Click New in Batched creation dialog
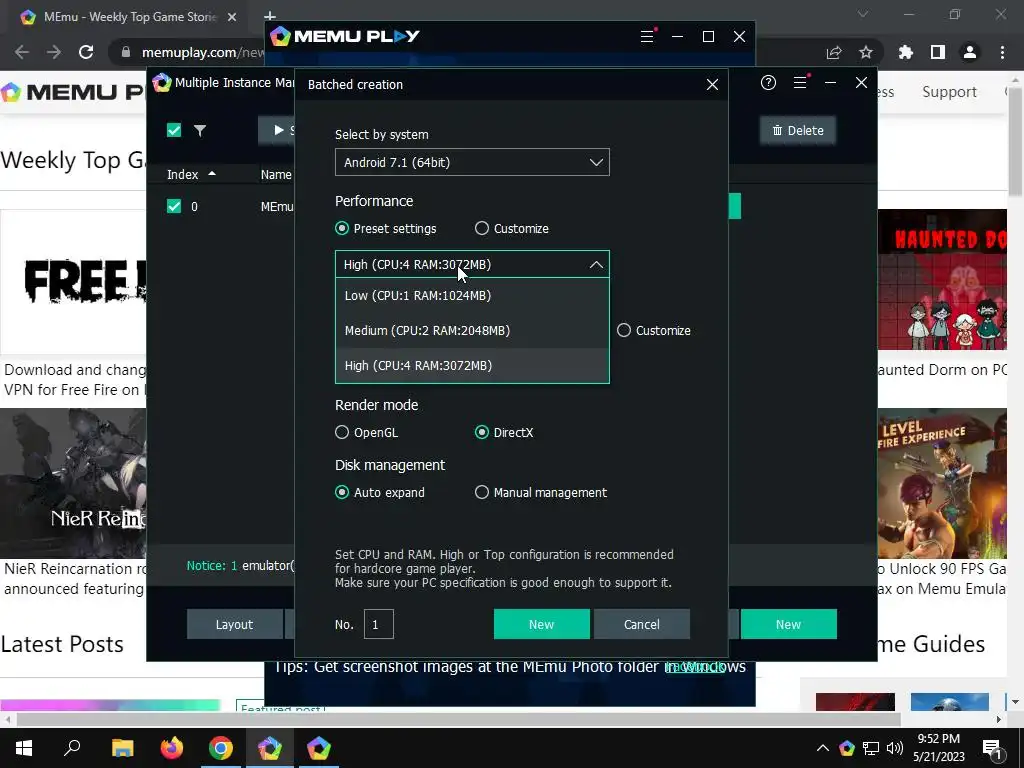 pyautogui.click(x=541, y=624)
